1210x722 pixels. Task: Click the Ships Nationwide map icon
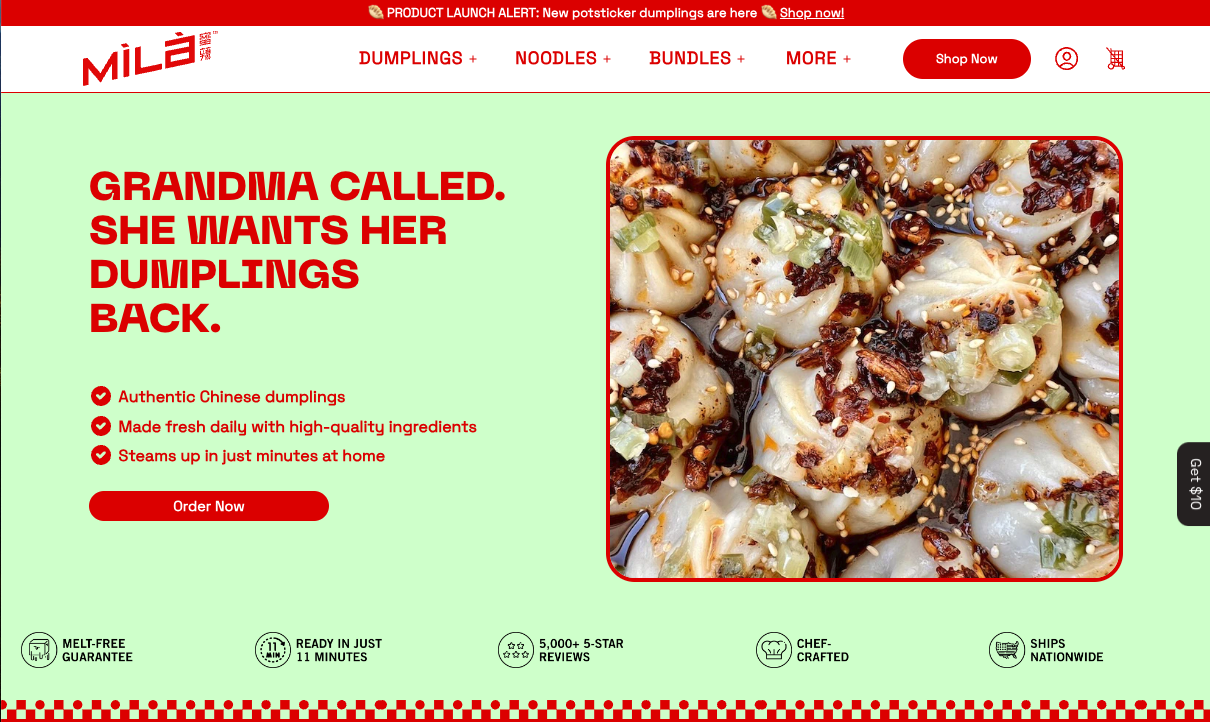(1007, 650)
